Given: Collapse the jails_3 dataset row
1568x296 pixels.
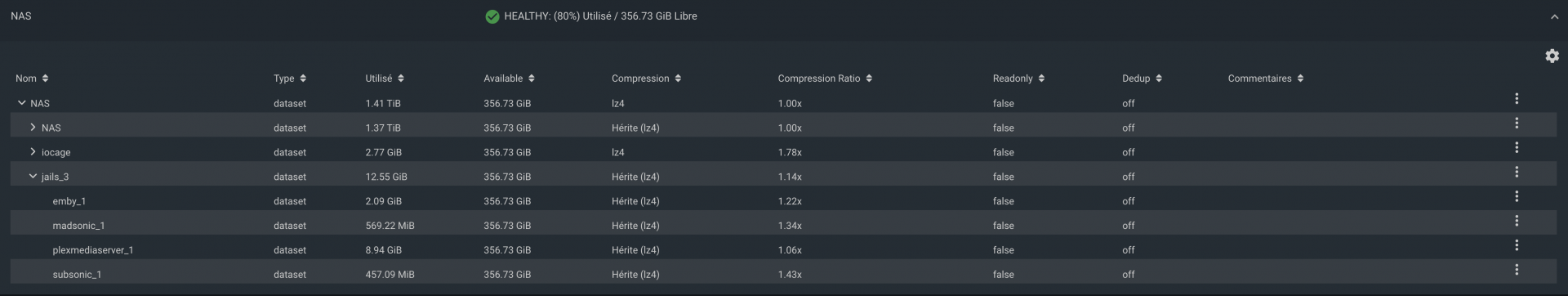Looking at the screenshot, I should [x=33, y=177].
